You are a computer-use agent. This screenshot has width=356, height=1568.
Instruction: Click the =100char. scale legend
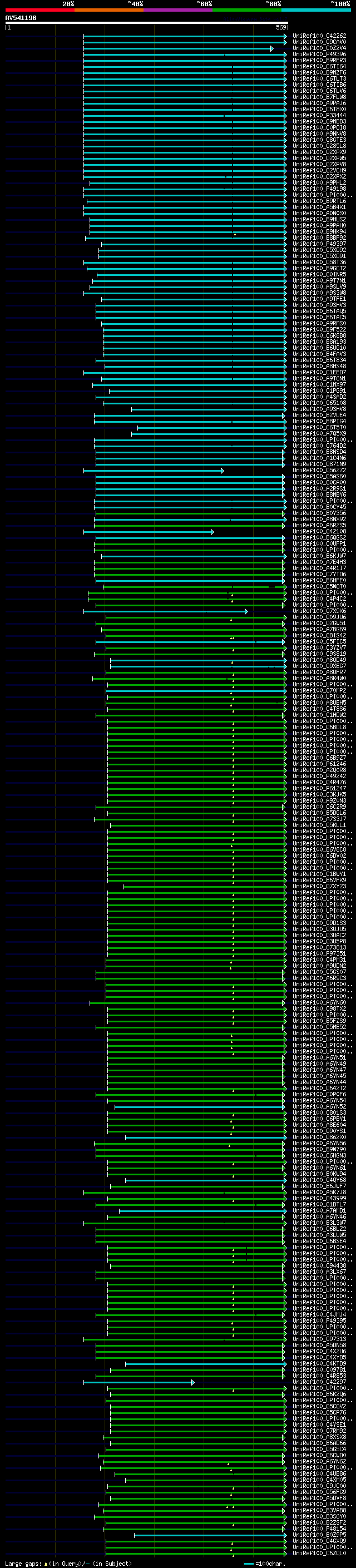pyautogui.click(x=264, y=1563)
